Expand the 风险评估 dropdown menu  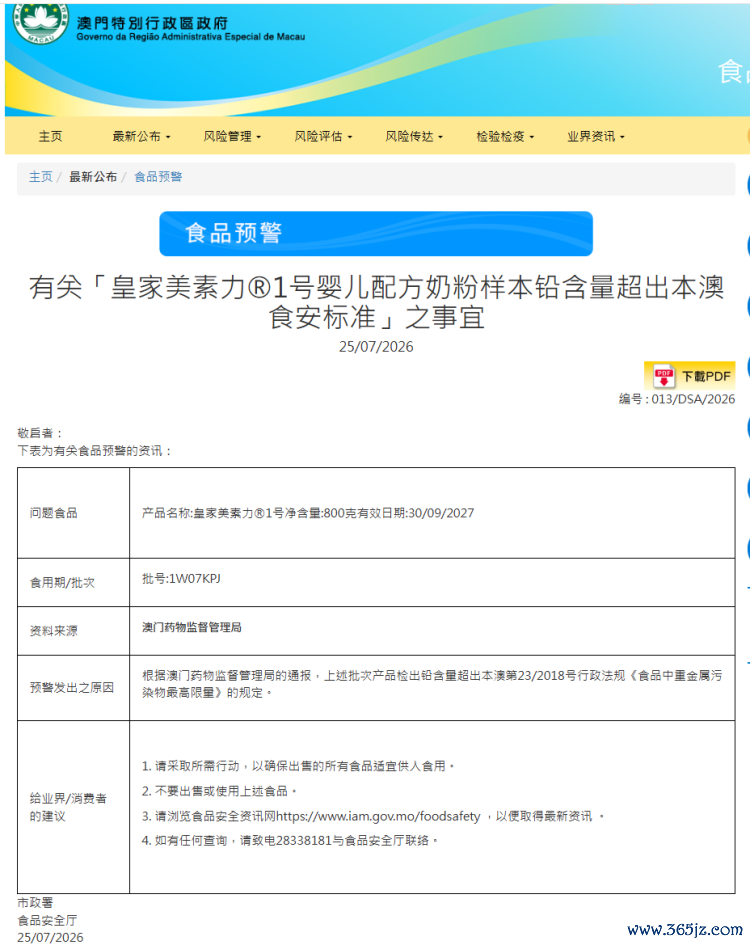click(323, 136)
